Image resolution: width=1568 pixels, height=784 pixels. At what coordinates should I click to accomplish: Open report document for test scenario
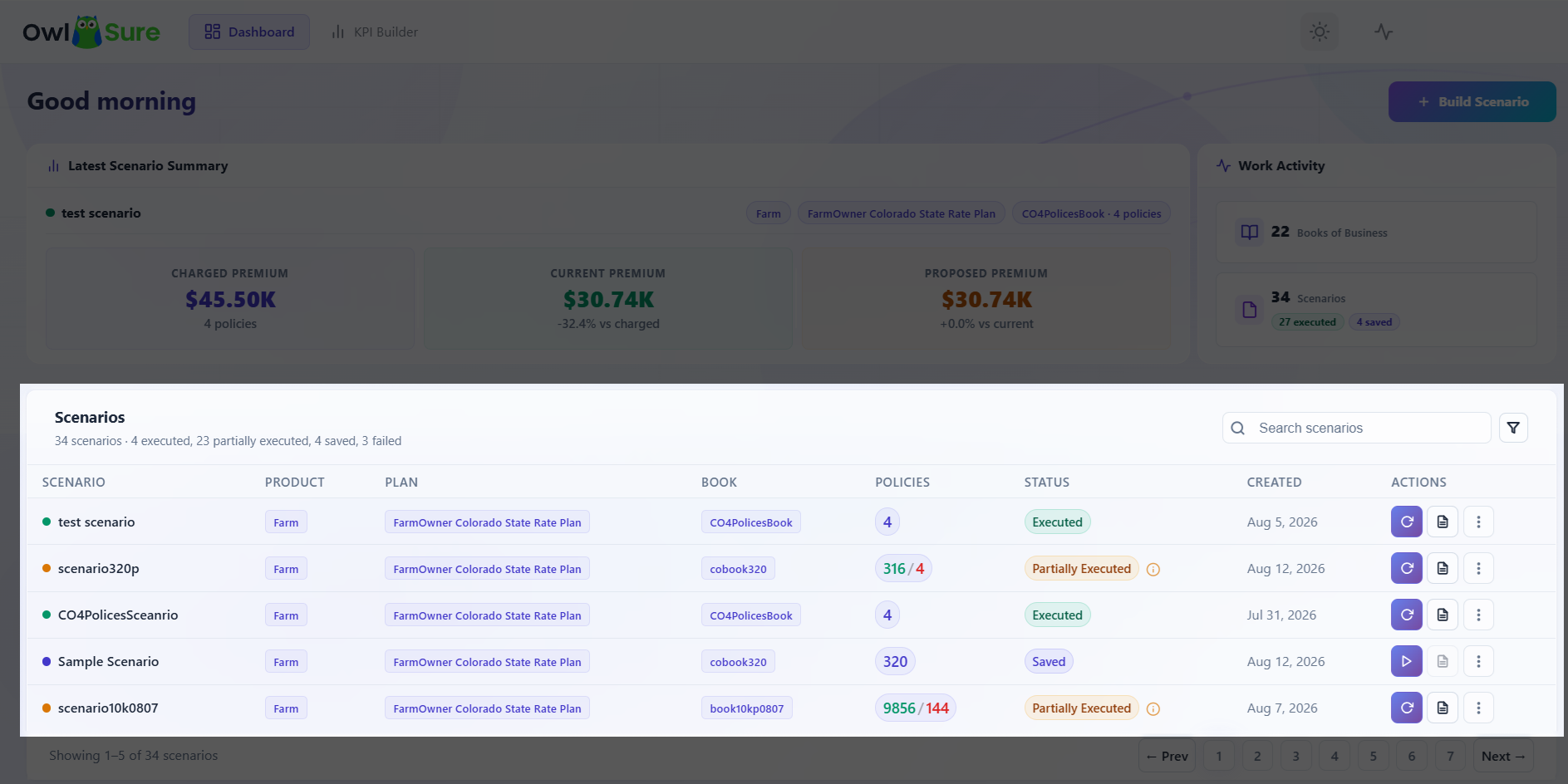[x=1443, y=522]
